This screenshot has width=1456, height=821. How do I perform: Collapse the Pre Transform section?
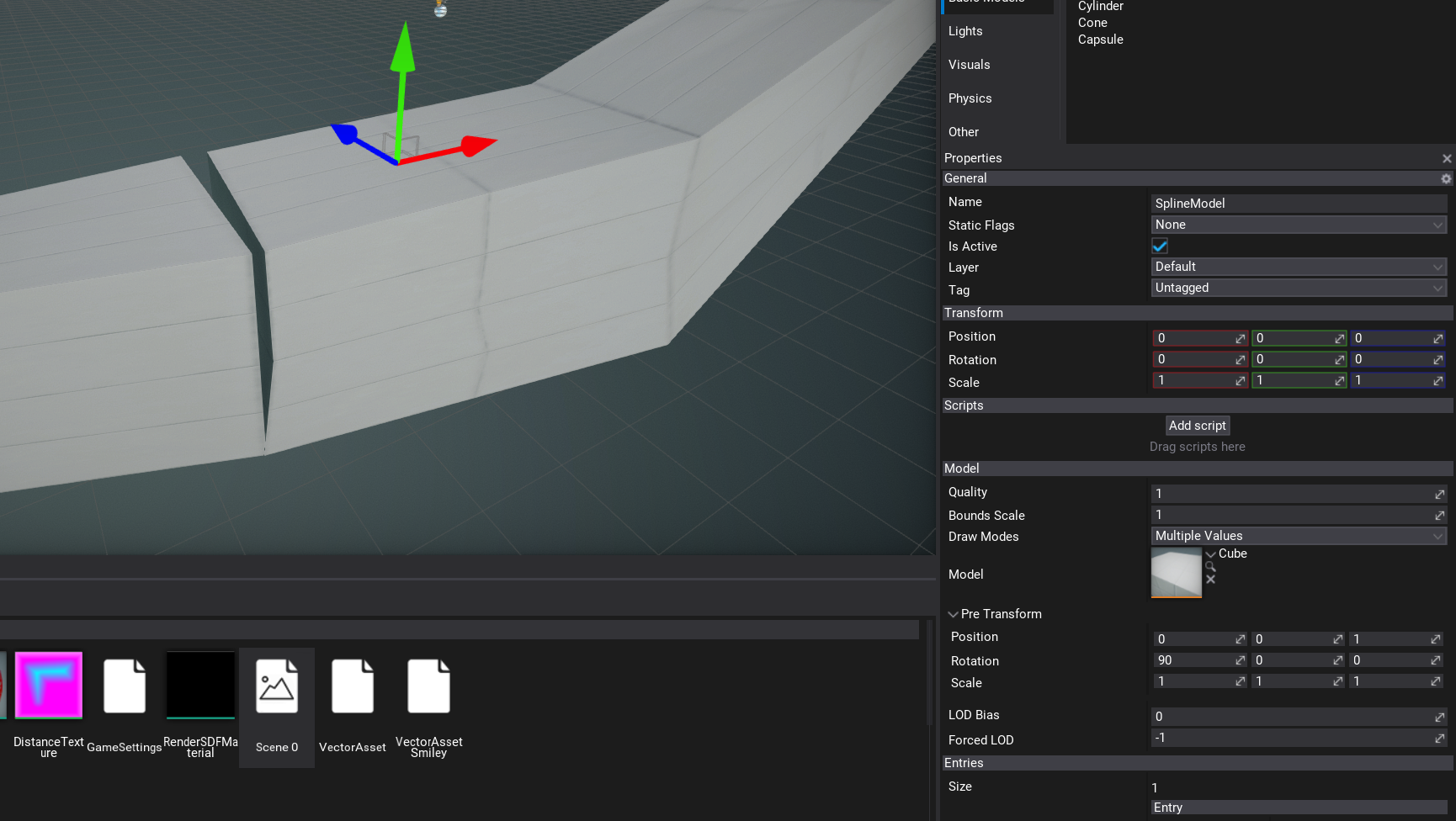953,613
